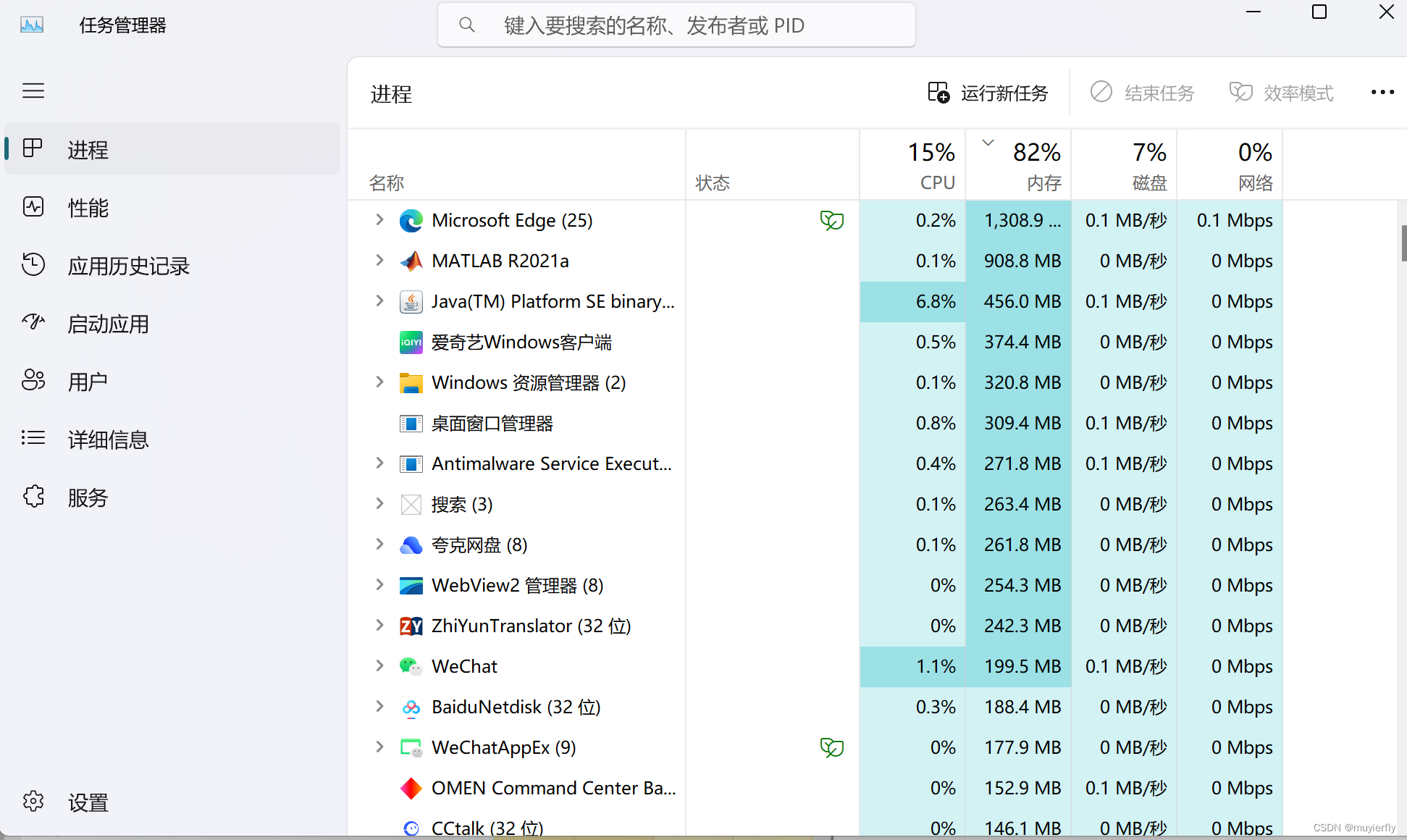Viewport: 1407px width, 840px height.
Task: Click the MATLAB R2021a icon
Action: [411, 261]
